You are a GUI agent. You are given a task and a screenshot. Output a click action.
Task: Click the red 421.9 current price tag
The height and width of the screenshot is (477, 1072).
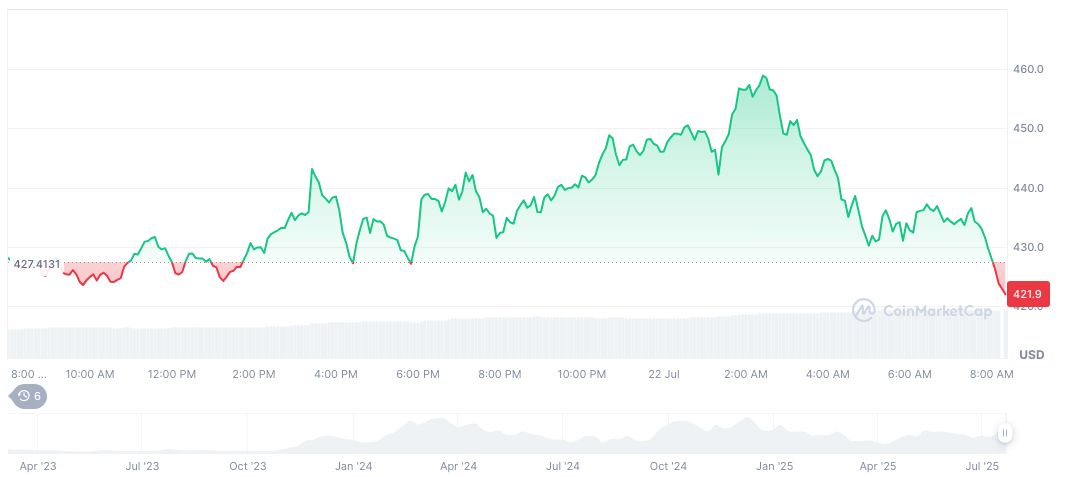1029,294
